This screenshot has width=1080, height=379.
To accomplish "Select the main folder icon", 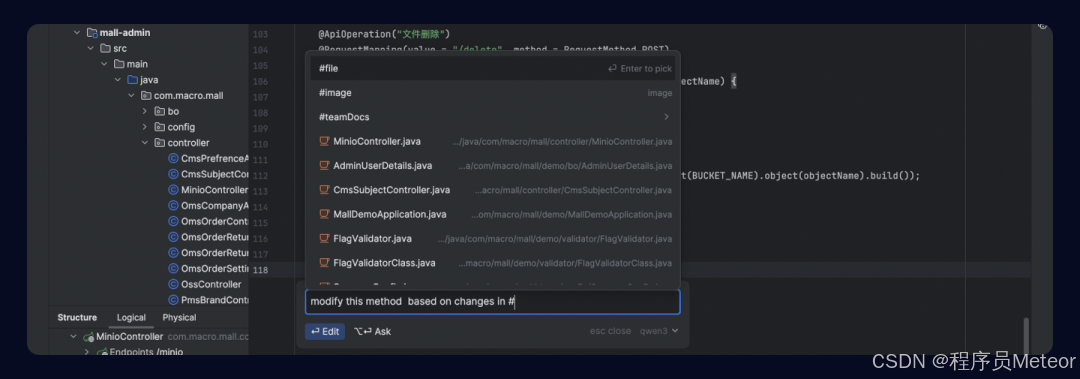I will coord(119,64).
